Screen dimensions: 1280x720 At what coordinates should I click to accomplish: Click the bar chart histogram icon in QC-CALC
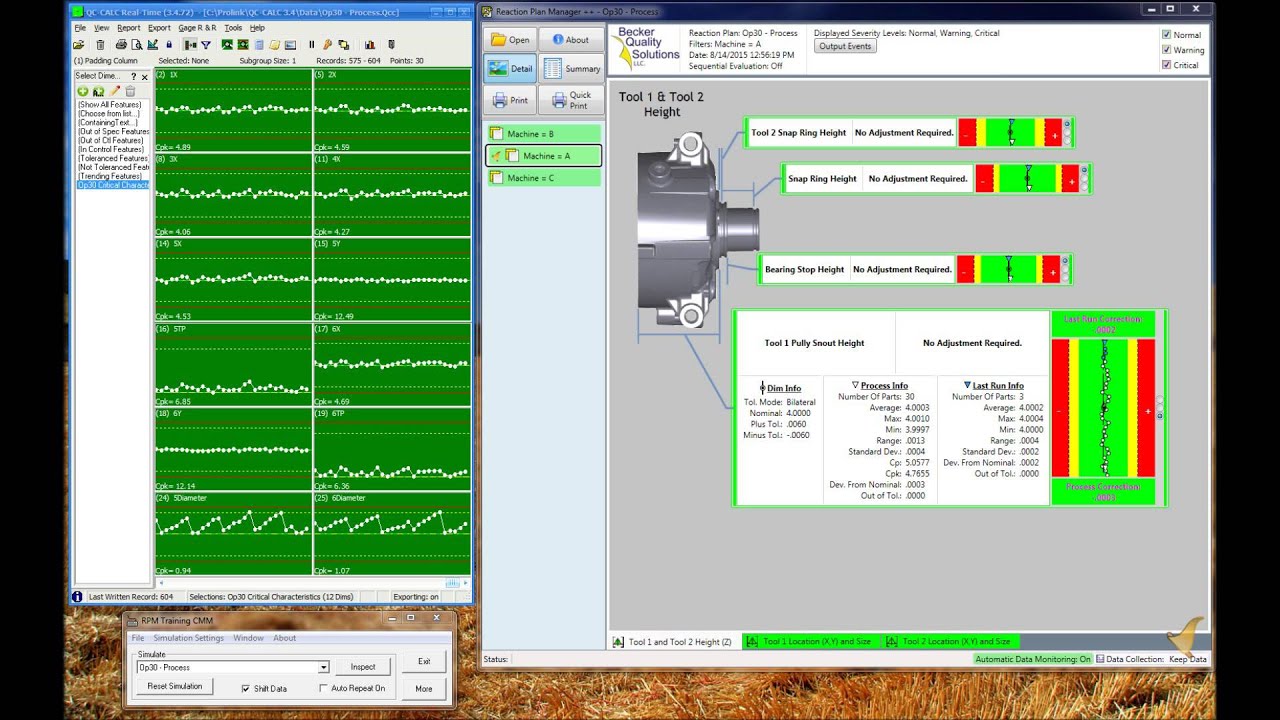(369, 45)
